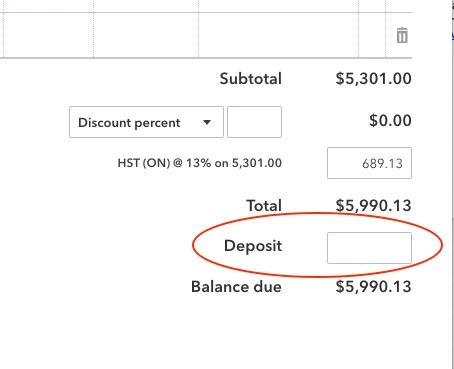The width and height of the screenshot is (454, 369).
Task: Delete the line item with trash icon
Action: point(402,35)
